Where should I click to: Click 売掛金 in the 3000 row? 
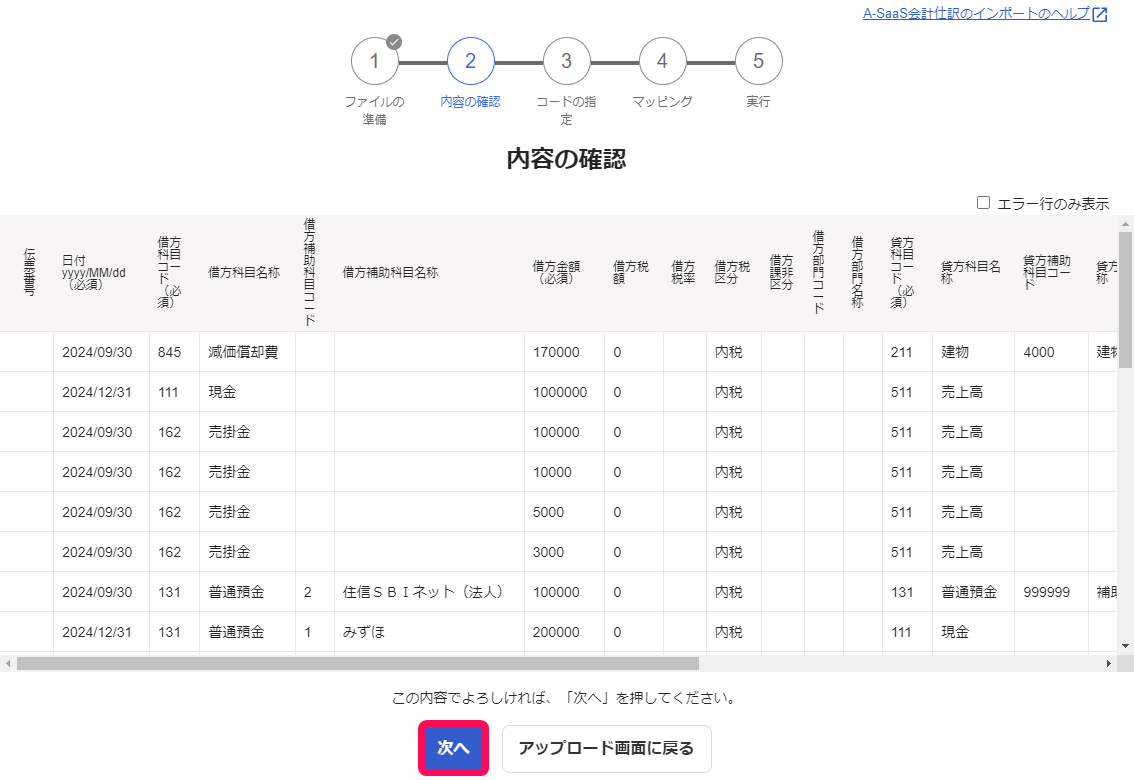point(247,552)
